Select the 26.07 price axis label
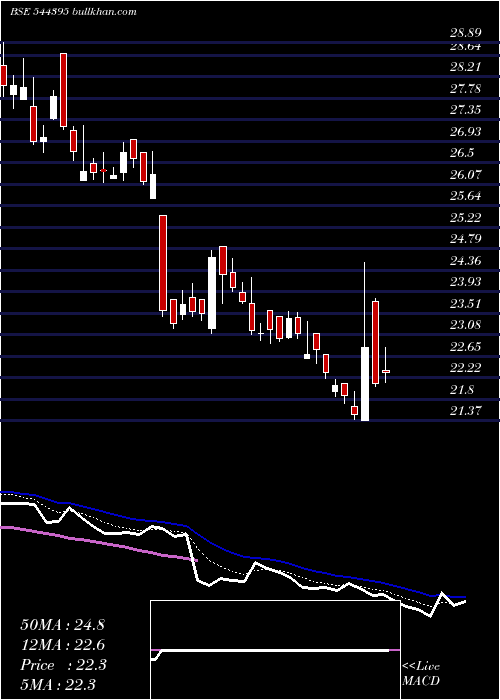 [x=465, y=175]
